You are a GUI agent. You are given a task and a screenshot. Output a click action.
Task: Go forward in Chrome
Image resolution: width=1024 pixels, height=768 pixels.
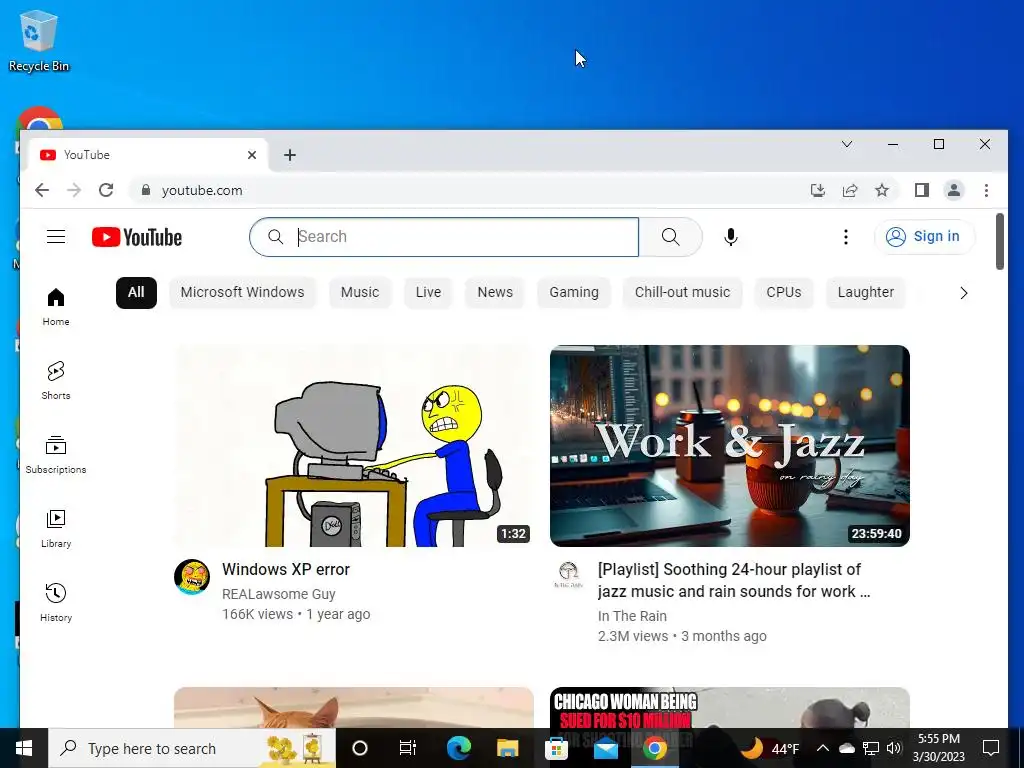click(x=74, y=190)
